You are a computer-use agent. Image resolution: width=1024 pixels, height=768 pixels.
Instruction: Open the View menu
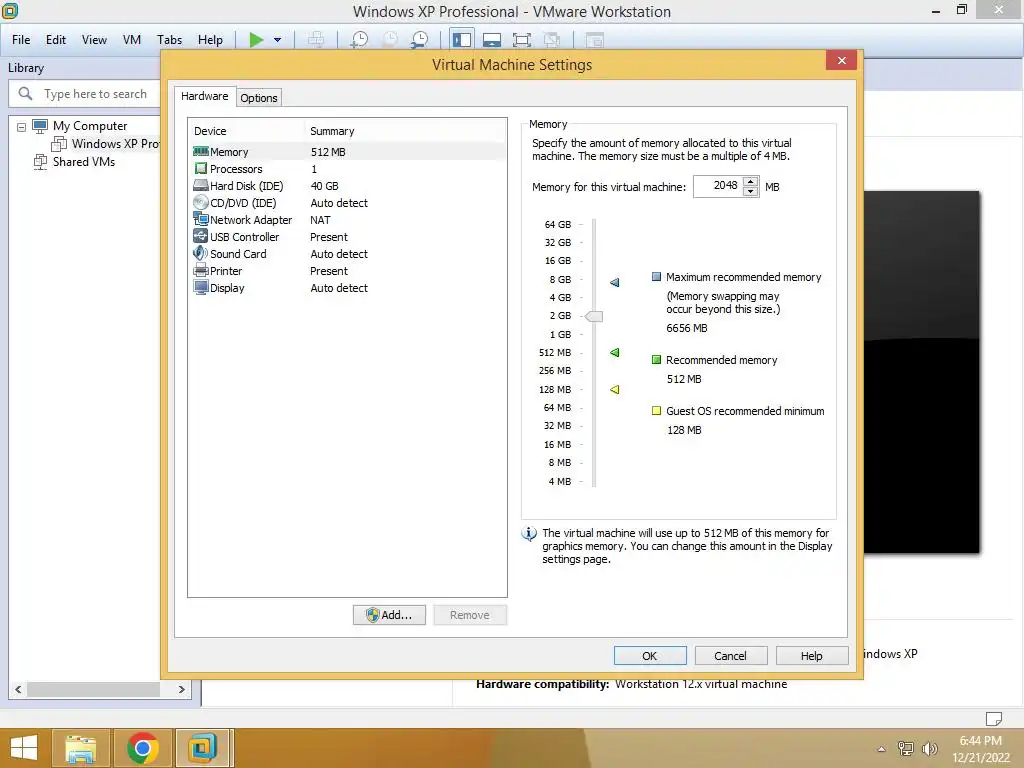pos(94,40)
